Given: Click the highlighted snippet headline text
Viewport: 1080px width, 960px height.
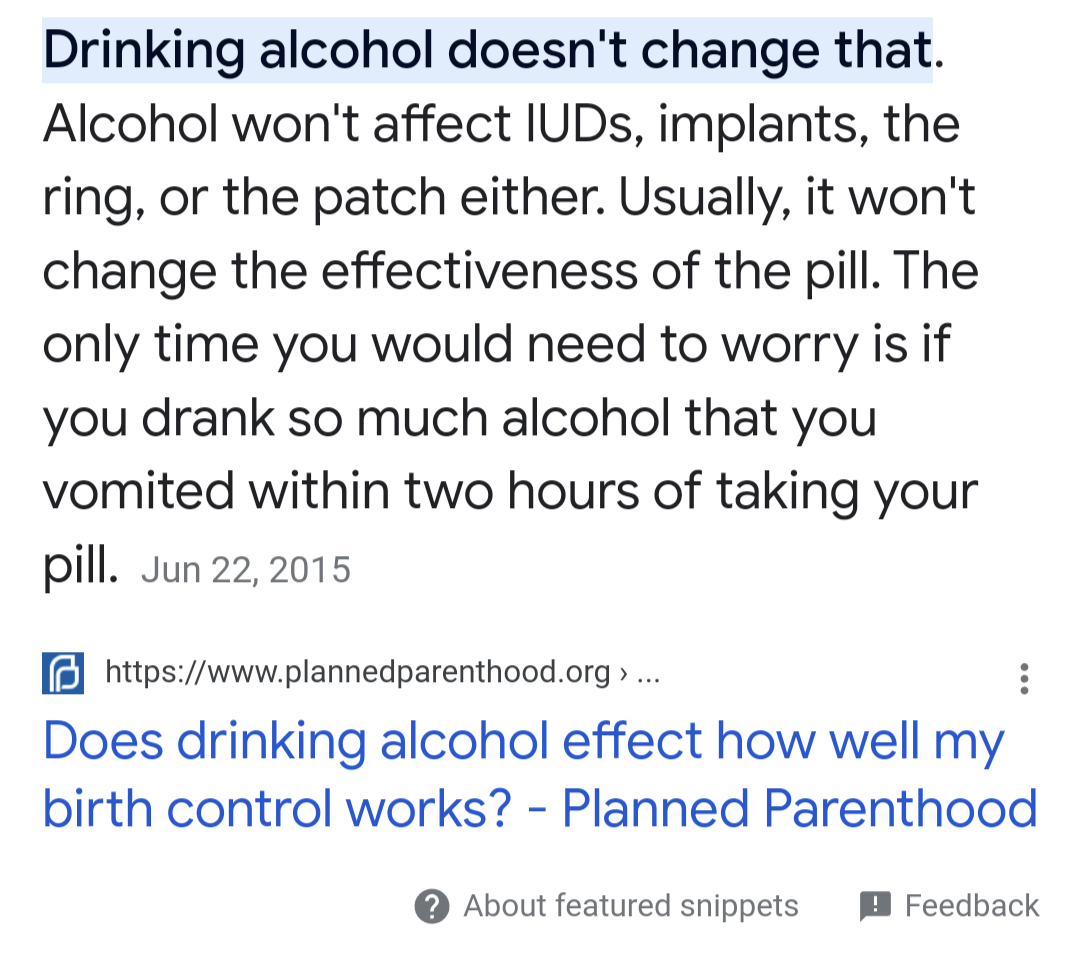Looking at the screenshot, I should click(487, 51).
